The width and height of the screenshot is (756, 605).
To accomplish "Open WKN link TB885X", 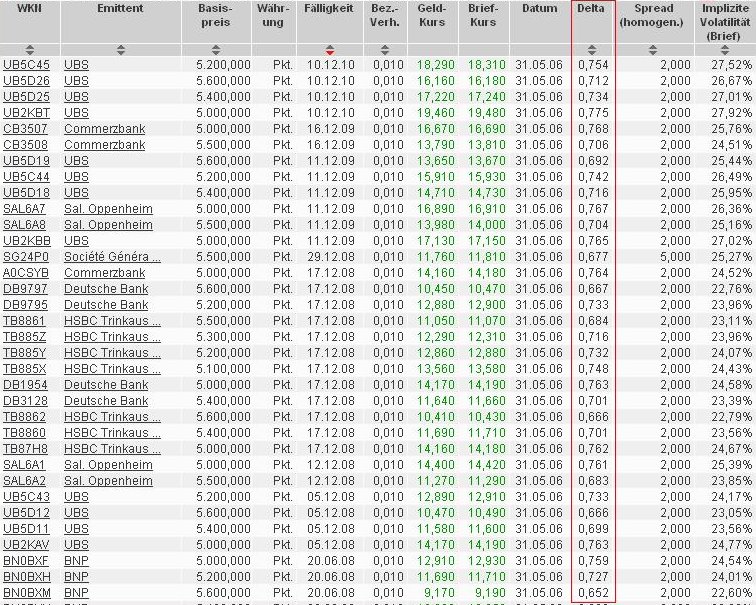I will [x=25, y=369].
